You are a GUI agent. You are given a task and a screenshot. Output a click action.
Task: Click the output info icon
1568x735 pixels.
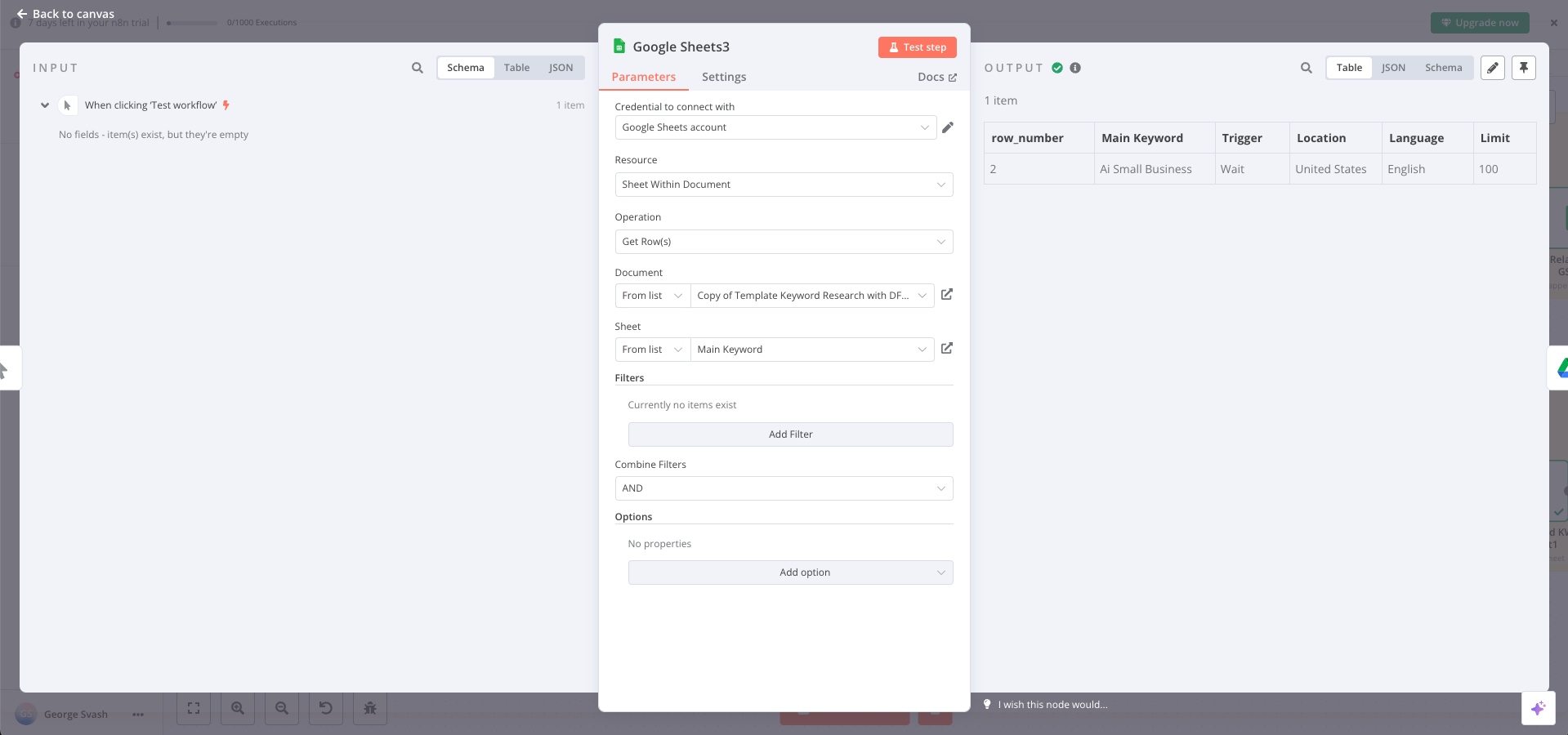(1075, 68)
